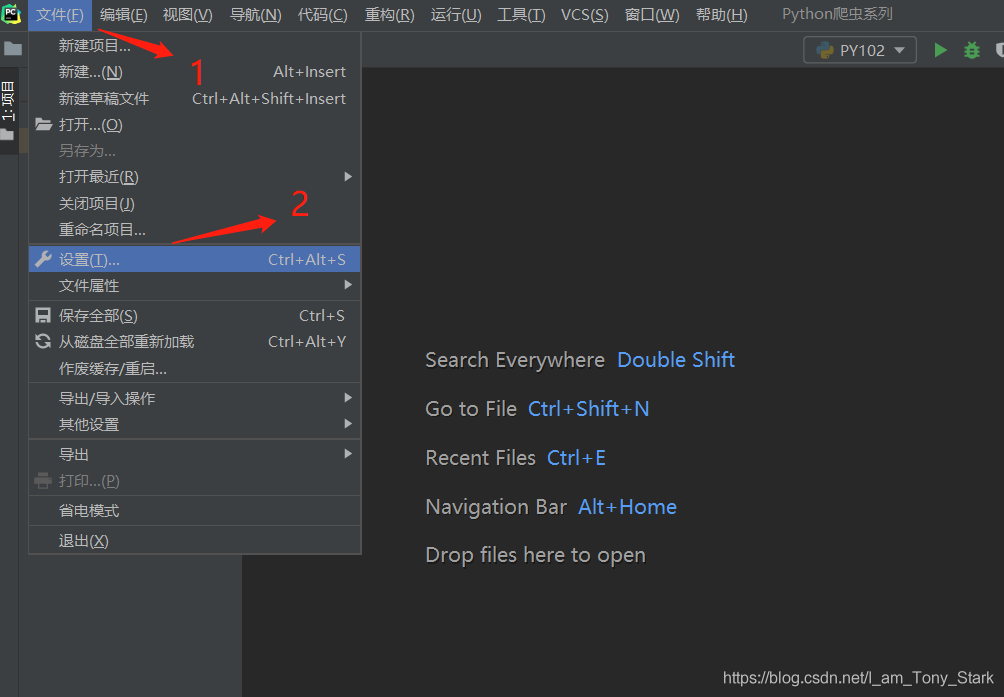This screenshot has height=697, width=1004.
Task: Select 新建草稿文件 menu entry
Action: tap(195, 98)
